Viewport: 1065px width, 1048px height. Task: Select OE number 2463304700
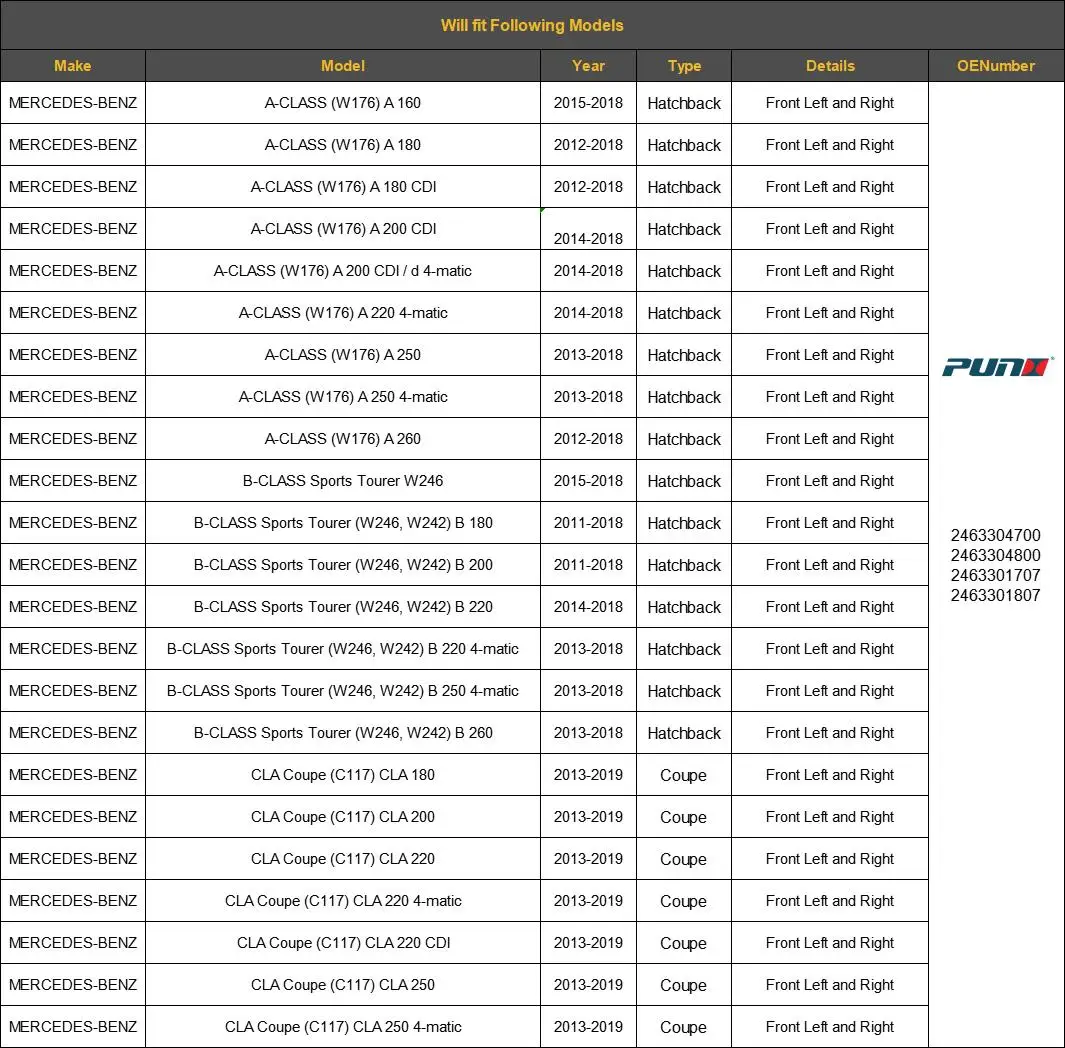(x=995, y=535)
